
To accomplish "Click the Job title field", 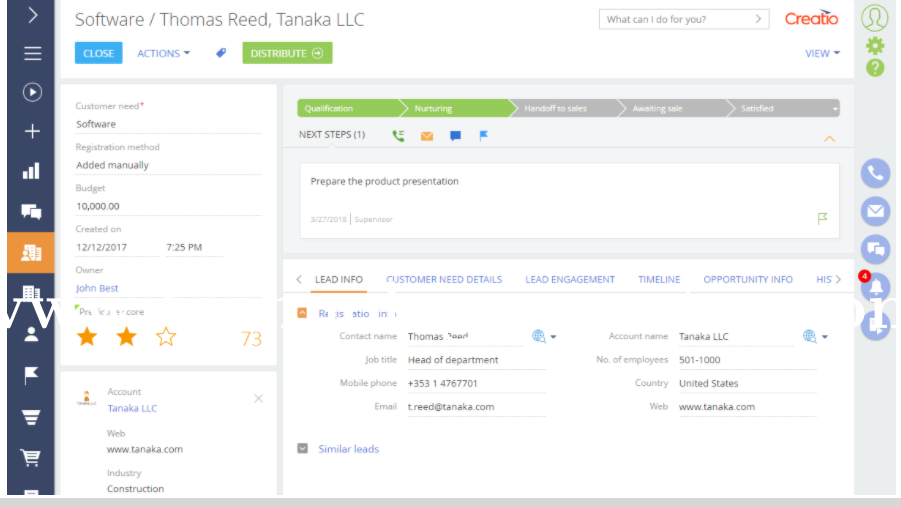I will coord(476,360).
